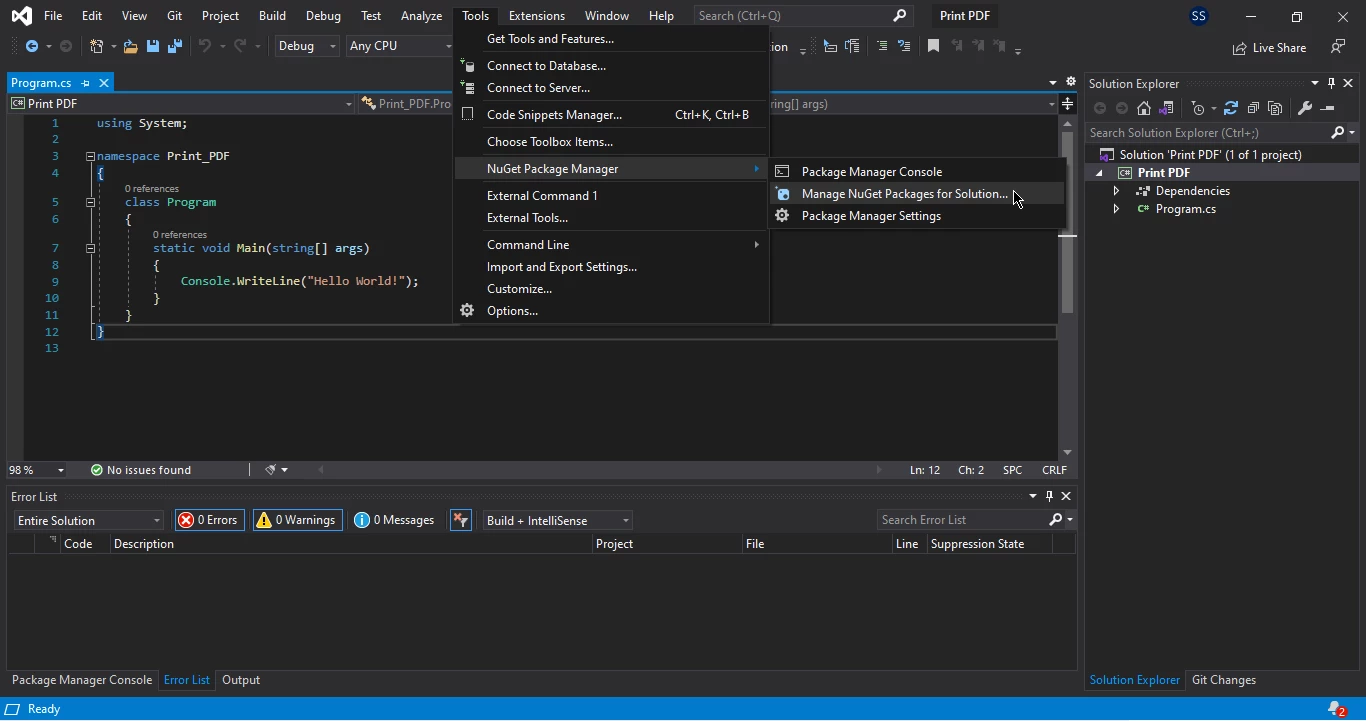Click the Live Share button
Screen dimensions: 1366x721
click(x=1269, y=47)
